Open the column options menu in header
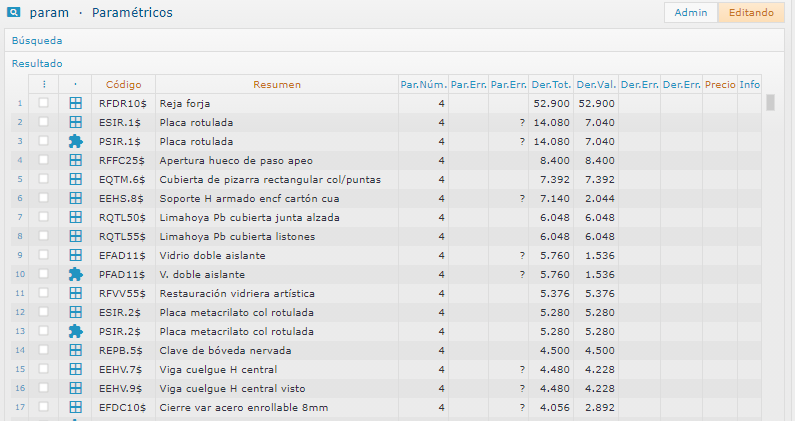 coord(43,84)
